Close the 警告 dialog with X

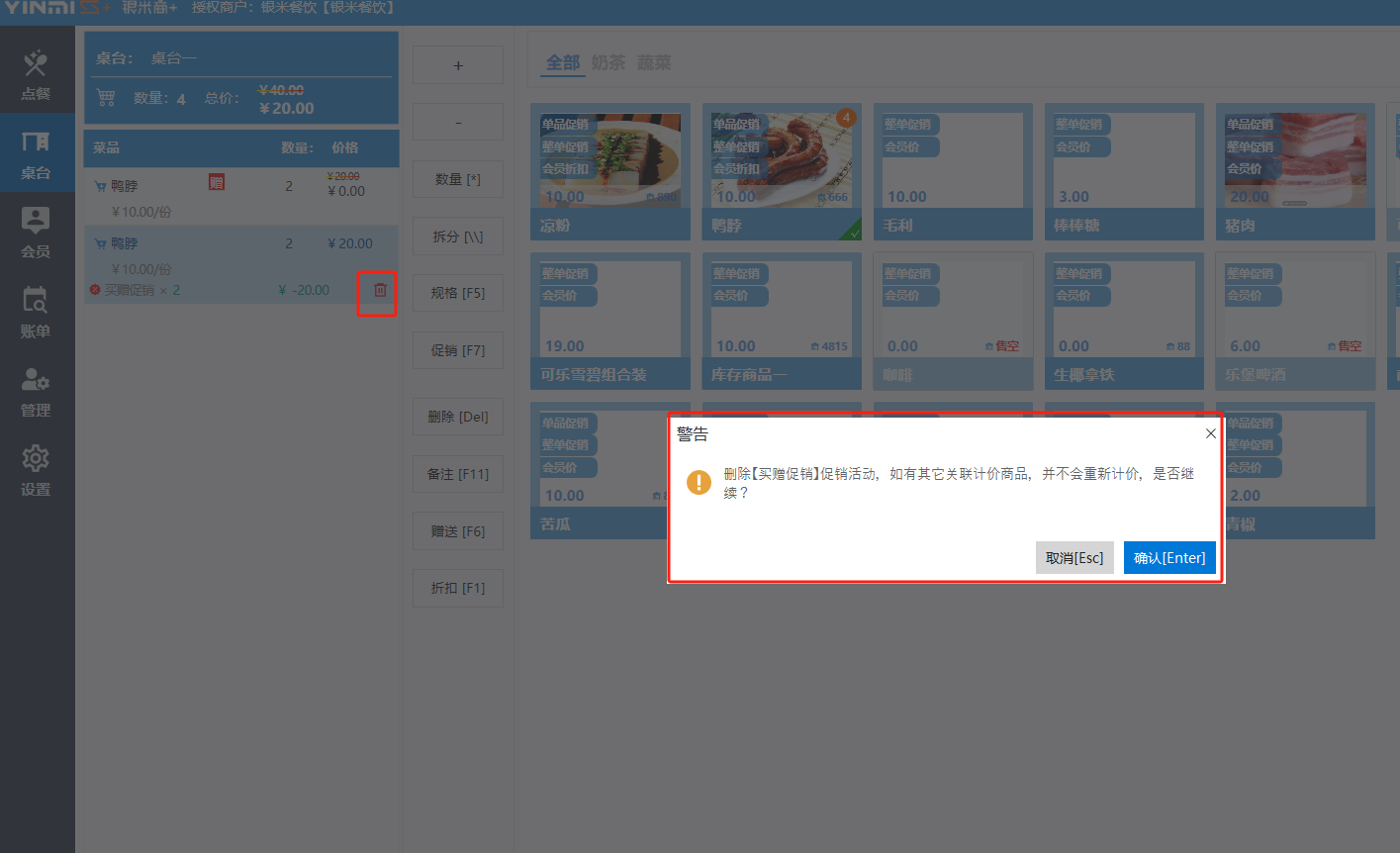pyautogui.click(x=1210, y=433)
